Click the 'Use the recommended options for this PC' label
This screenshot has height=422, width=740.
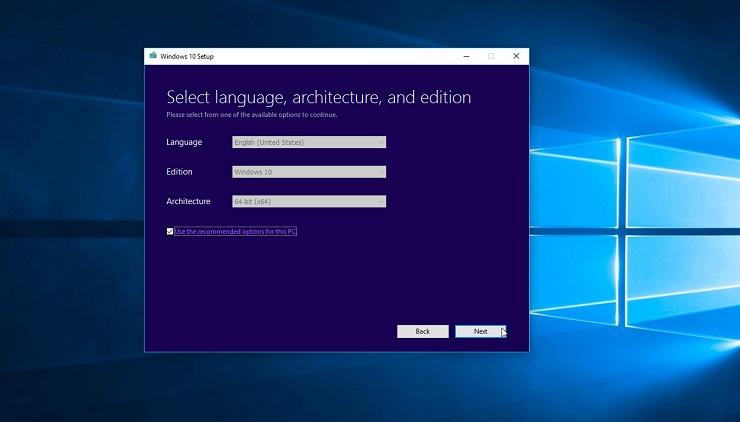click(x=235, y=231)
